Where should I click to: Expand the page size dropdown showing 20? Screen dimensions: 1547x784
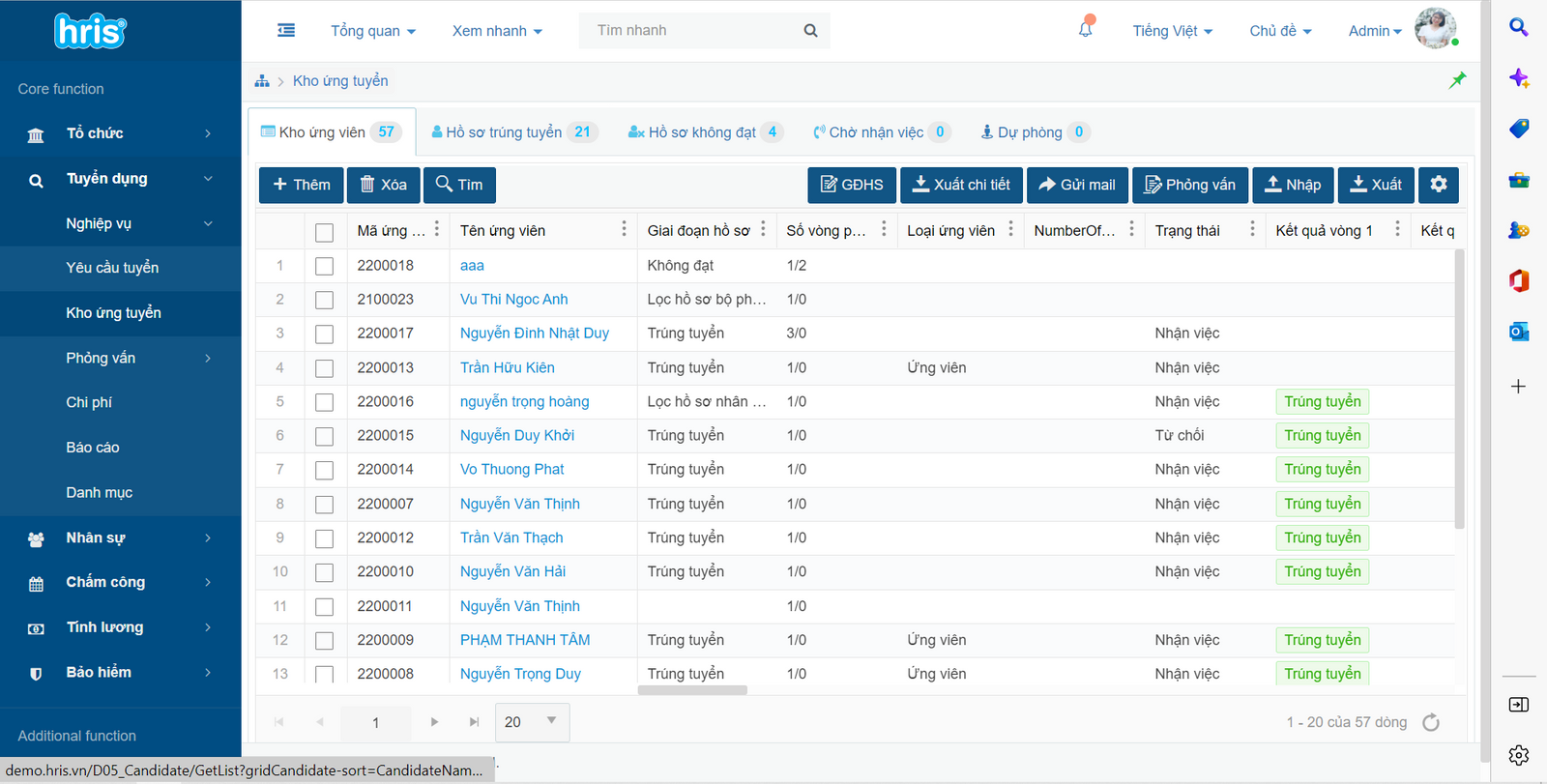pos(551,721)
